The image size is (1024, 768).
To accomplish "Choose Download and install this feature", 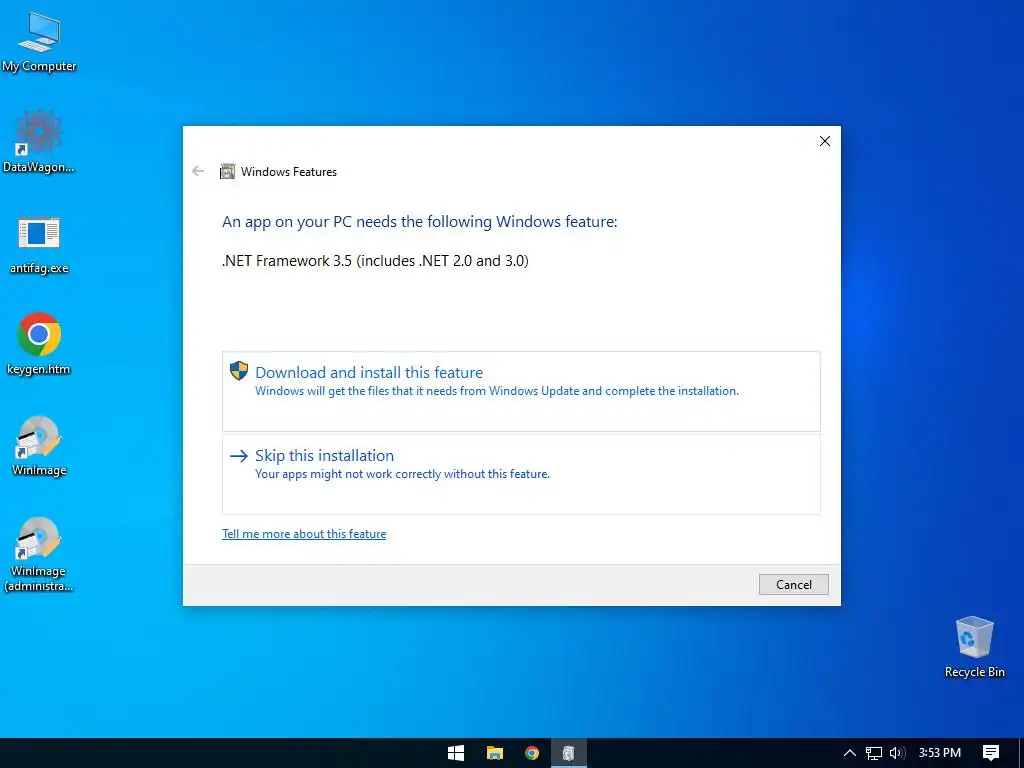I will [x=521, y=391].
